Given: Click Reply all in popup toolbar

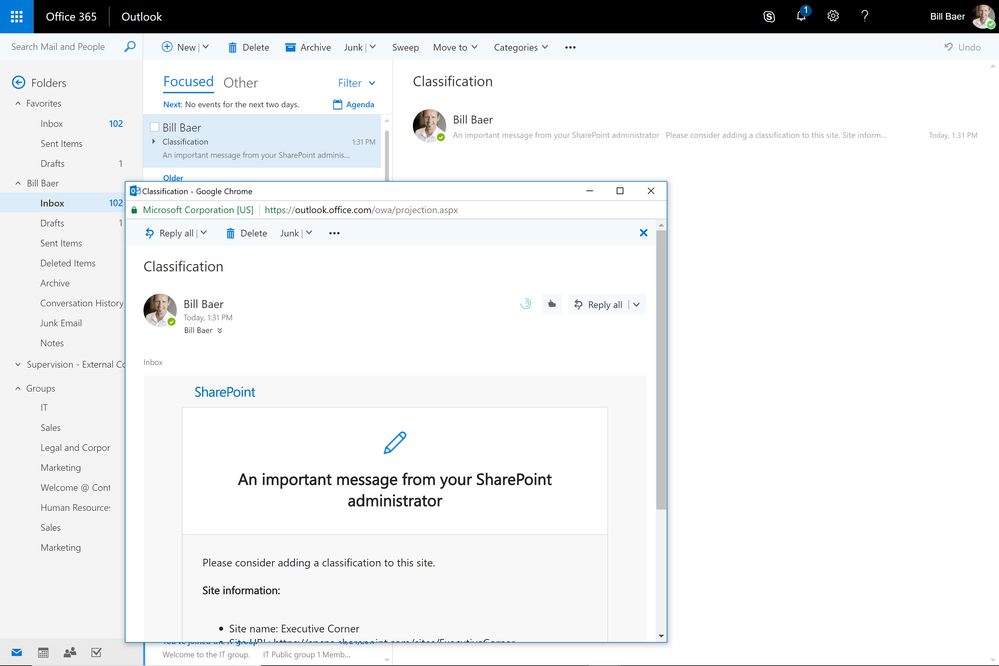Looking at the screenshot, I should [x=169, y=233].
